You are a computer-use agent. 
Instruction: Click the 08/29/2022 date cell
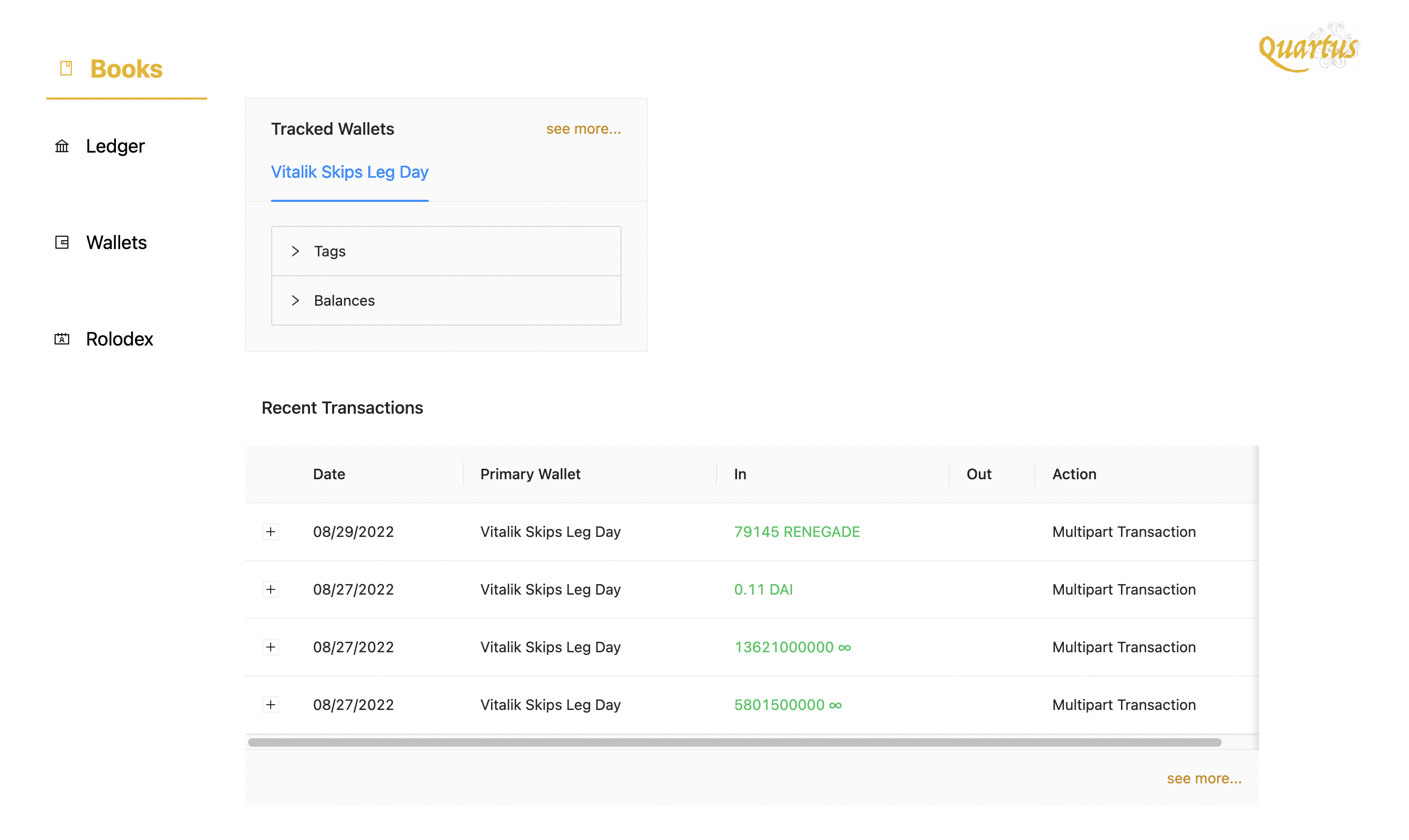(354, 532)
